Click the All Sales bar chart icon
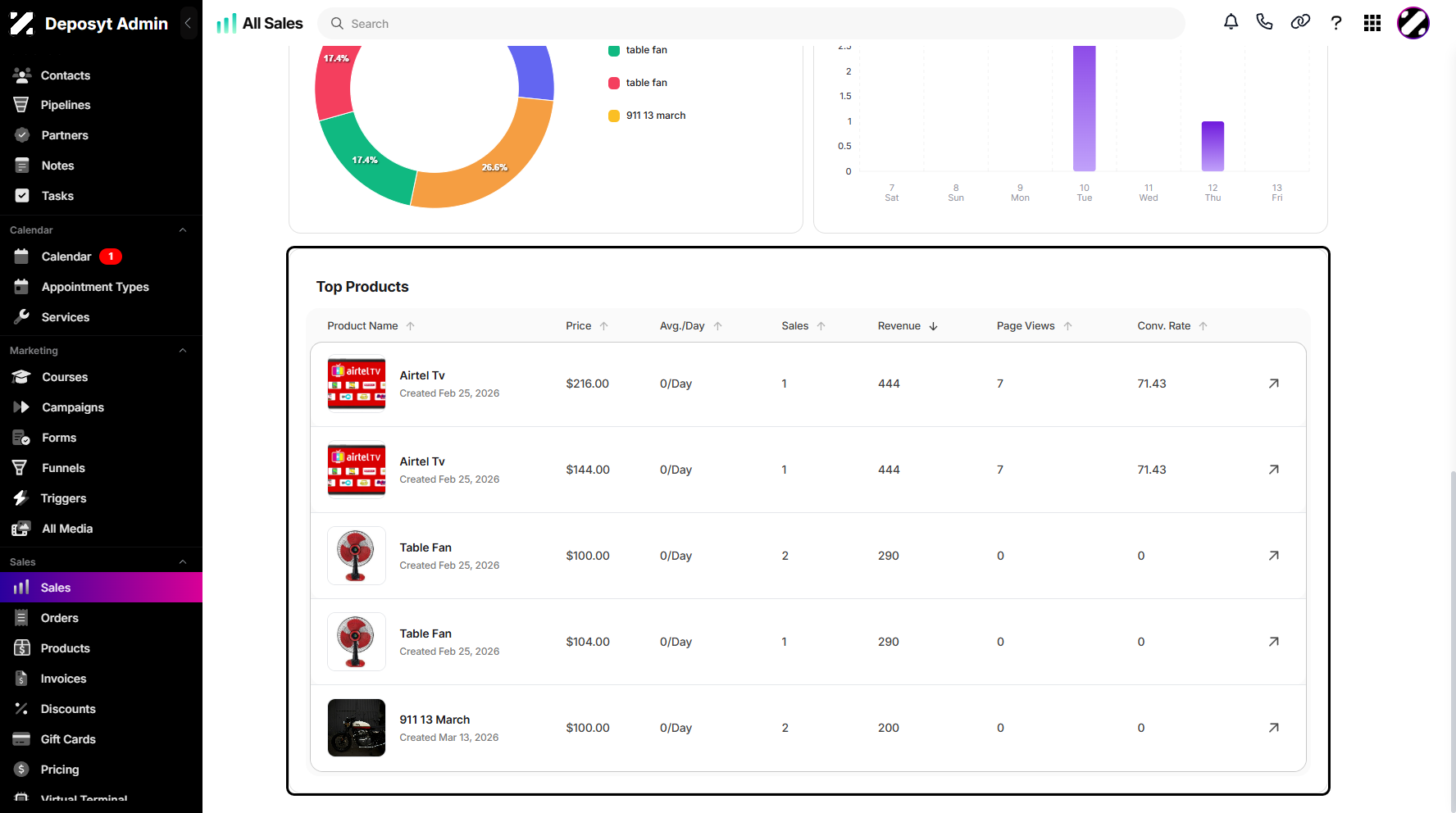 (x=226, y=23)
